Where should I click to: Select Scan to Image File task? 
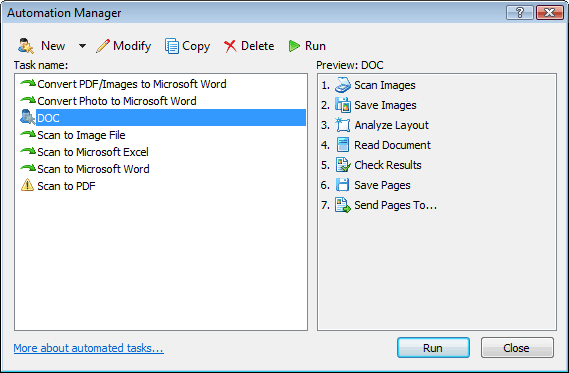click(81, 135)
